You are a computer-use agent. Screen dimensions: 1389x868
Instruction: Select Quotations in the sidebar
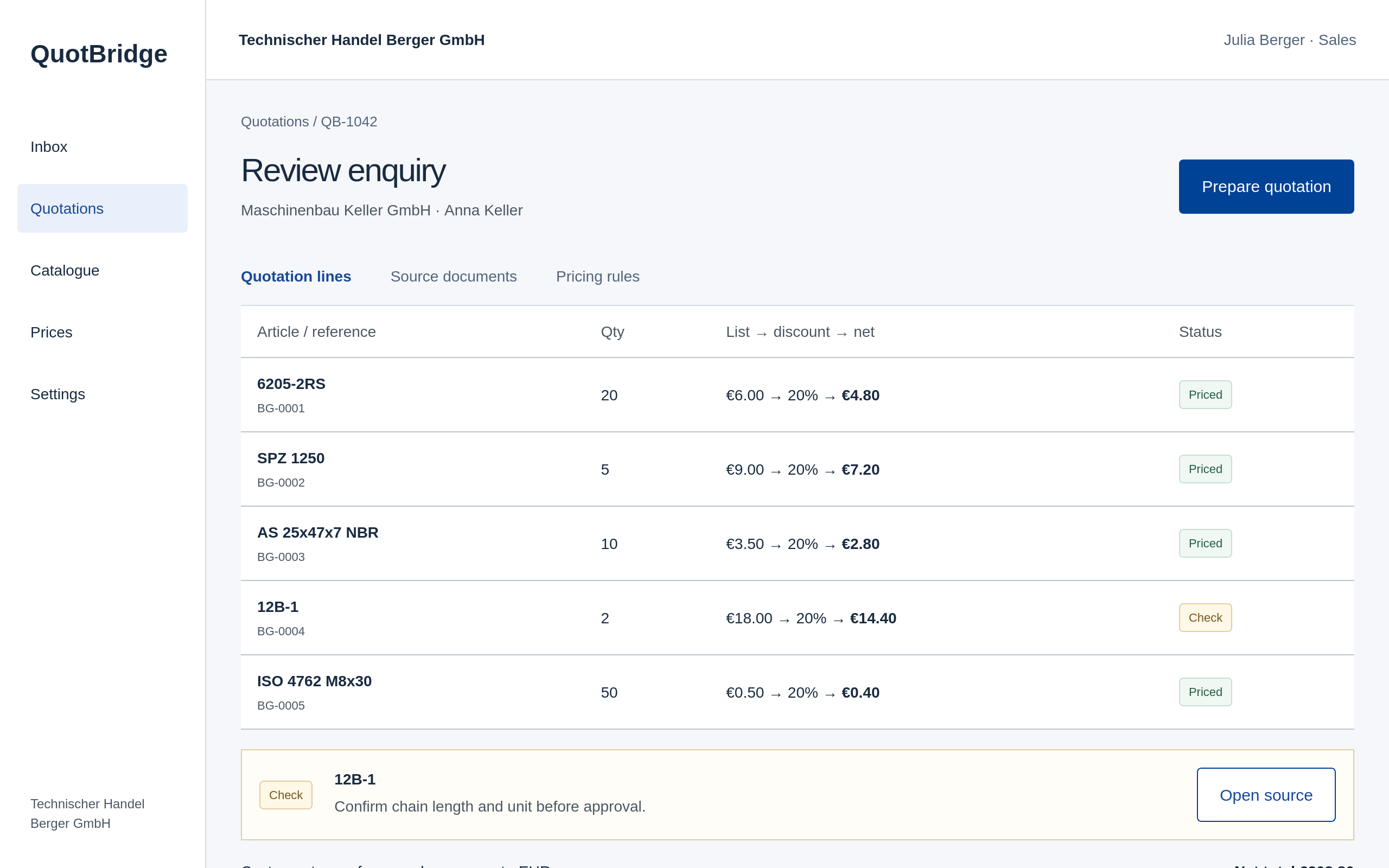pos(102,208)
